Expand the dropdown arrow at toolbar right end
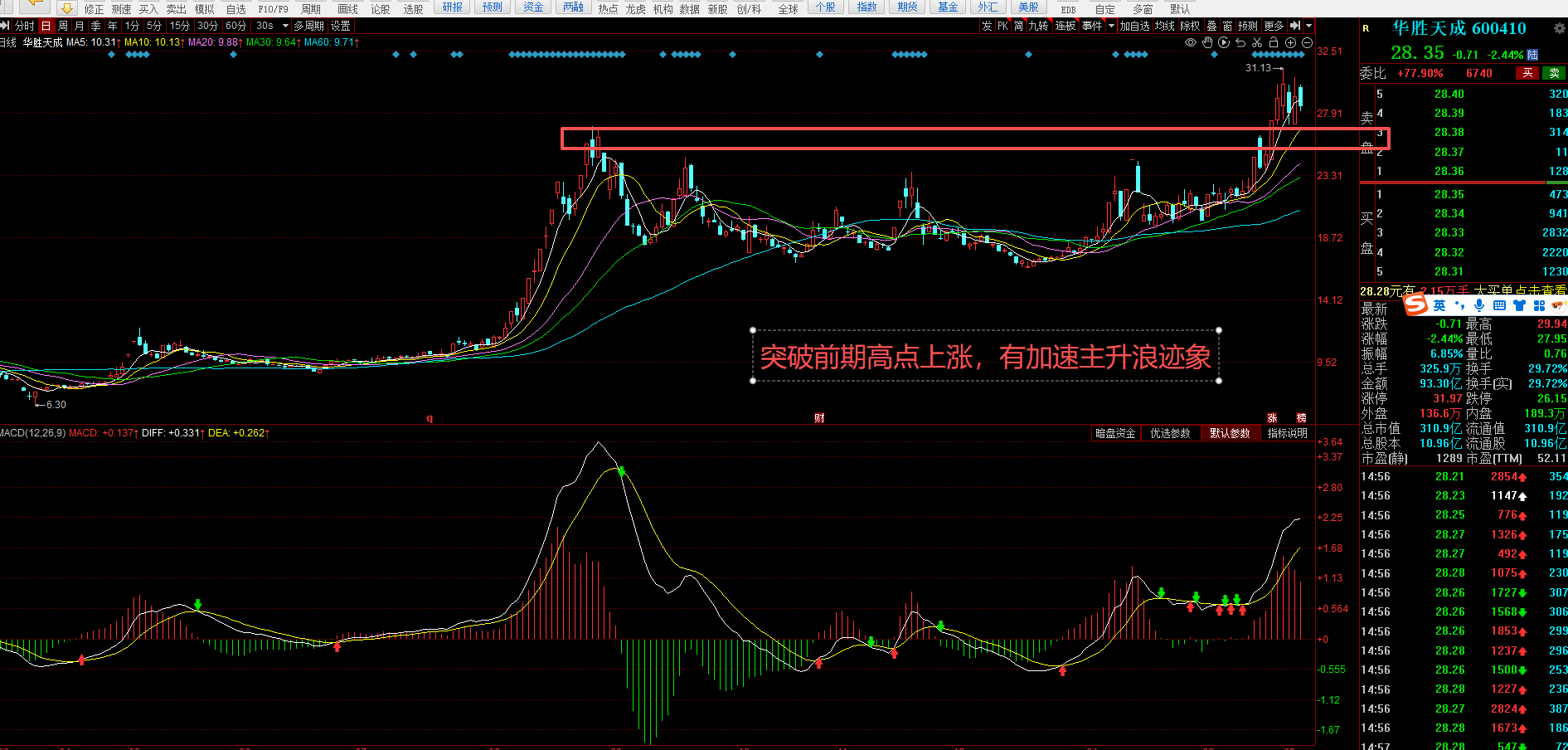 (x=1310, y=26)
